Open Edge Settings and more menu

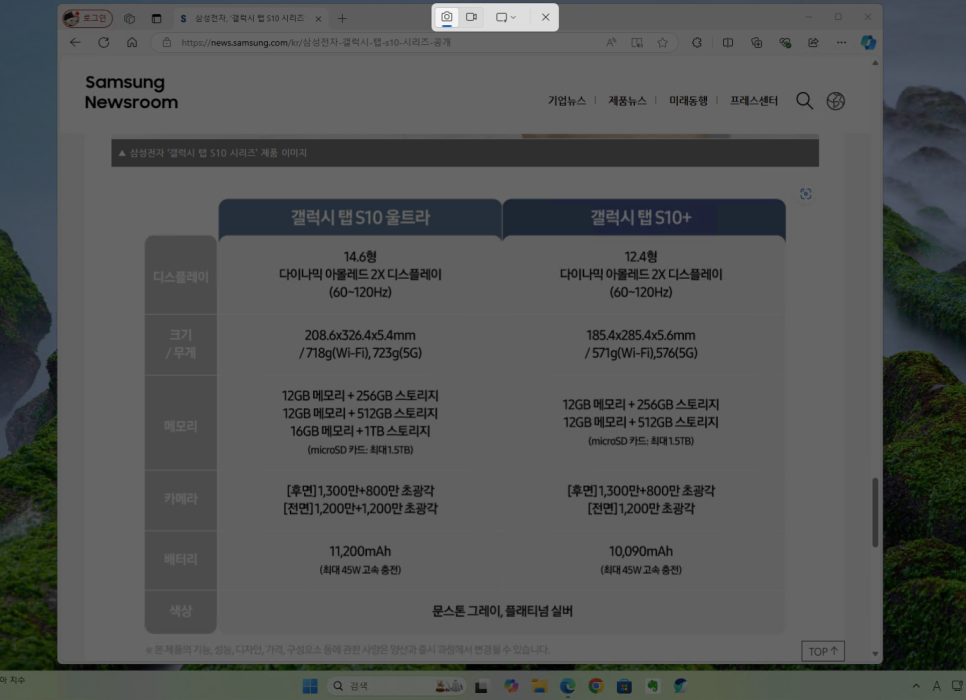(841, 43)
